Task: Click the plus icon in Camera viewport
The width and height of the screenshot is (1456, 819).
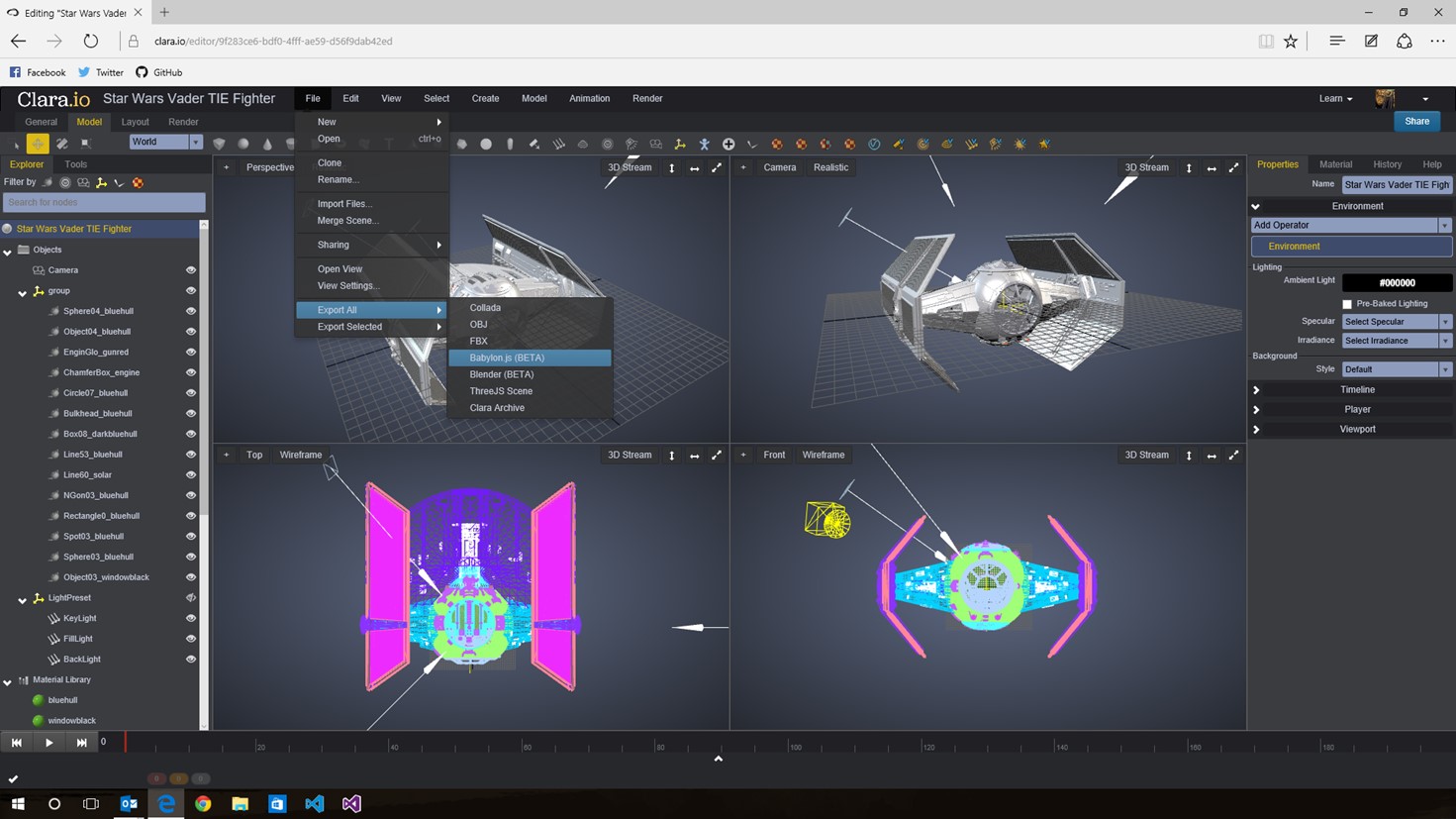Action: pos(743,167)
